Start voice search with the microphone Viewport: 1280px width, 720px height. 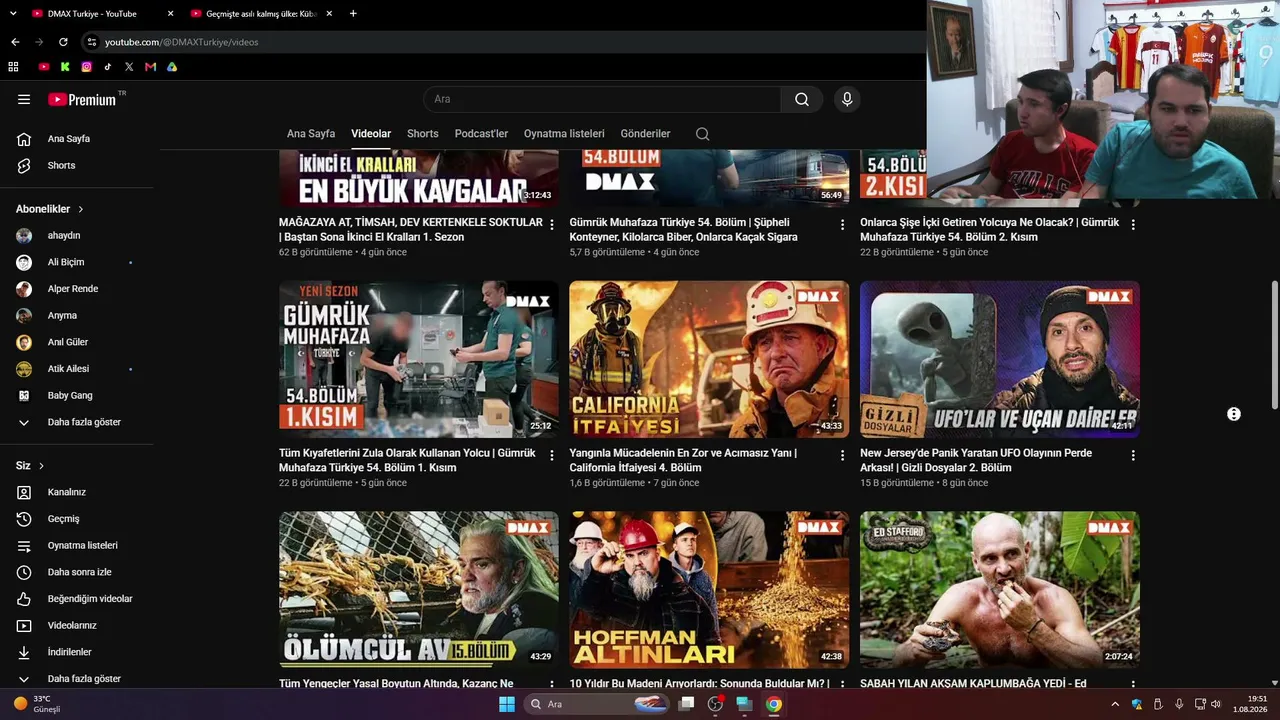847,99
